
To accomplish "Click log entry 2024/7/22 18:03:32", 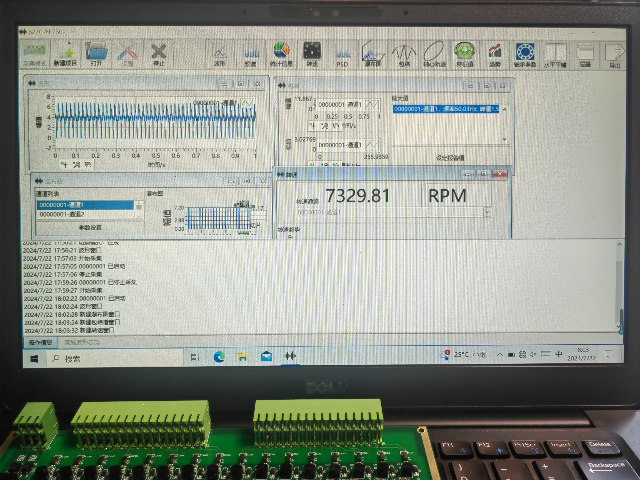I will click(69, 330).
